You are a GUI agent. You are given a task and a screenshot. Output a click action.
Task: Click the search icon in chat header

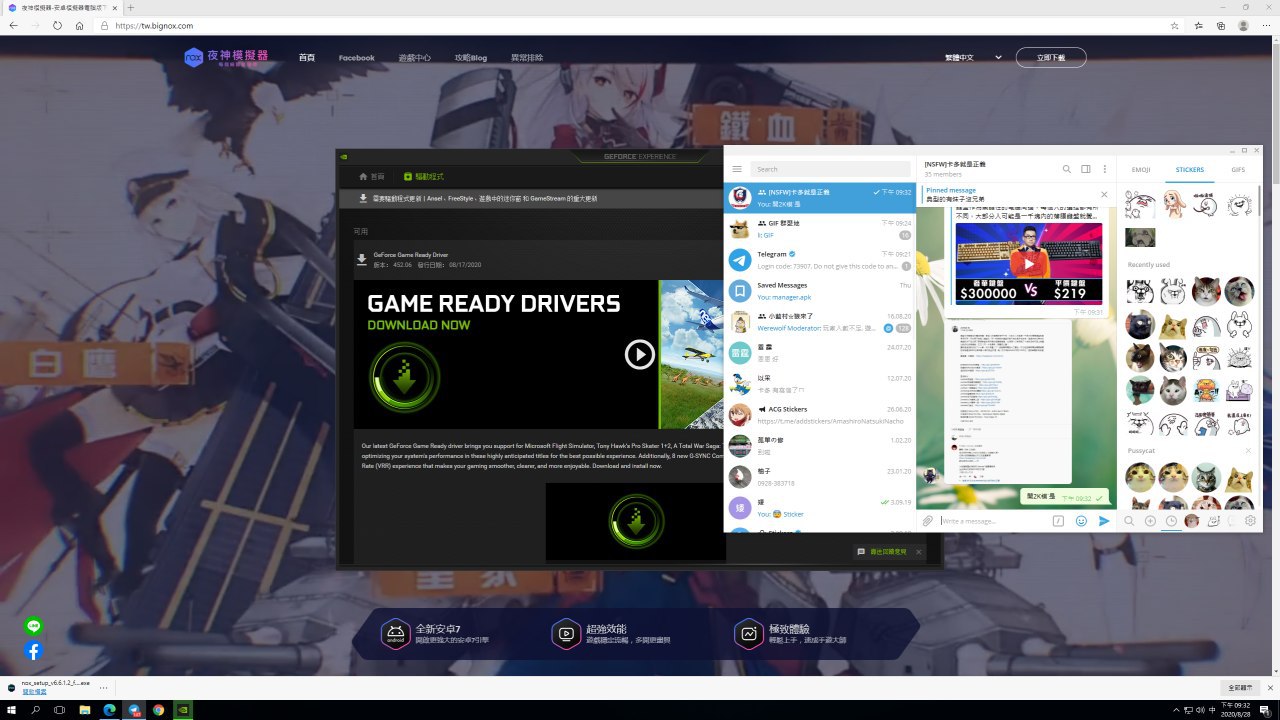[1067, 169]
